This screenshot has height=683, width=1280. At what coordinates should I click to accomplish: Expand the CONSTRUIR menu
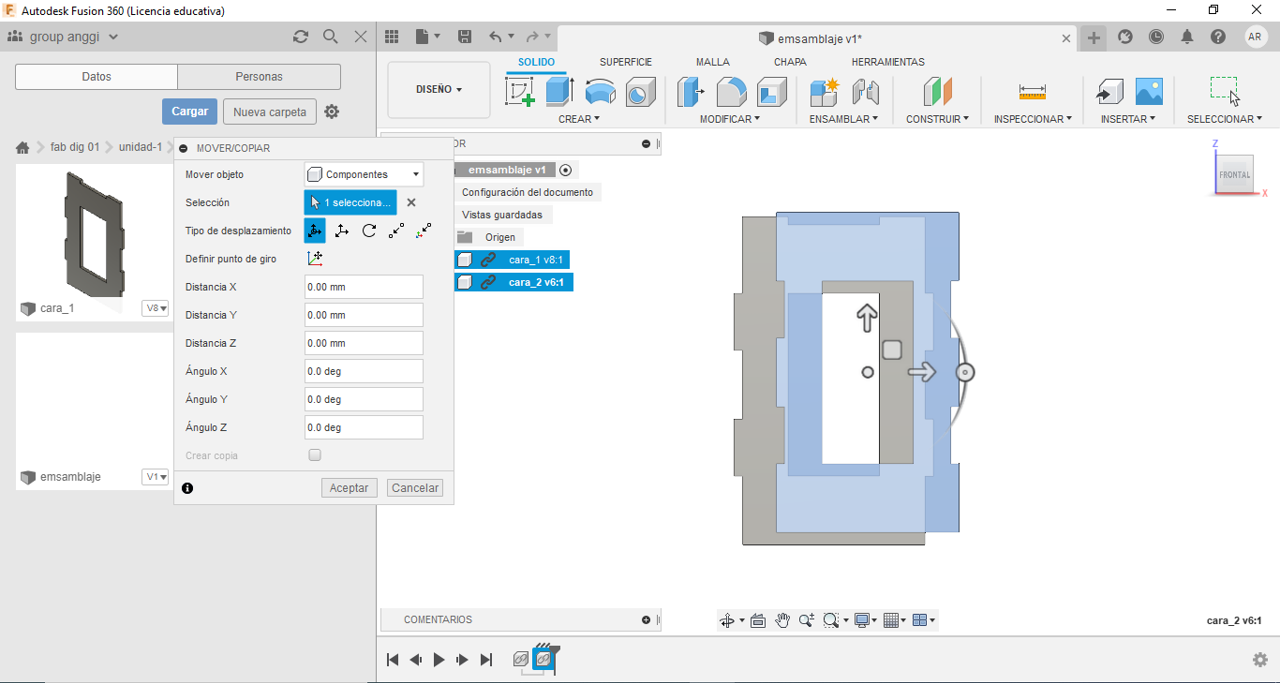coord(937,119)
